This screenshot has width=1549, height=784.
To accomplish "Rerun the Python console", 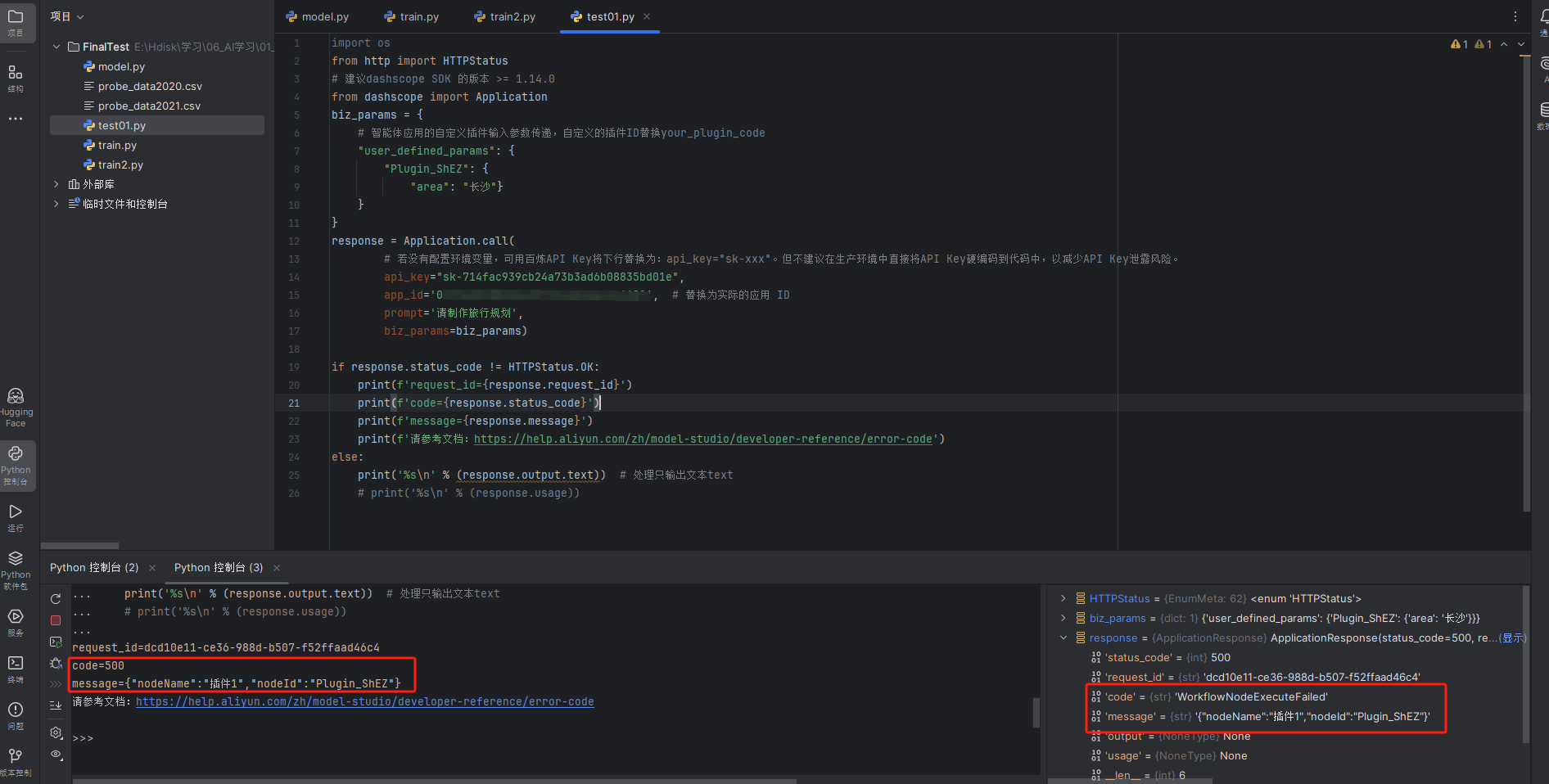I will (56, 599).
